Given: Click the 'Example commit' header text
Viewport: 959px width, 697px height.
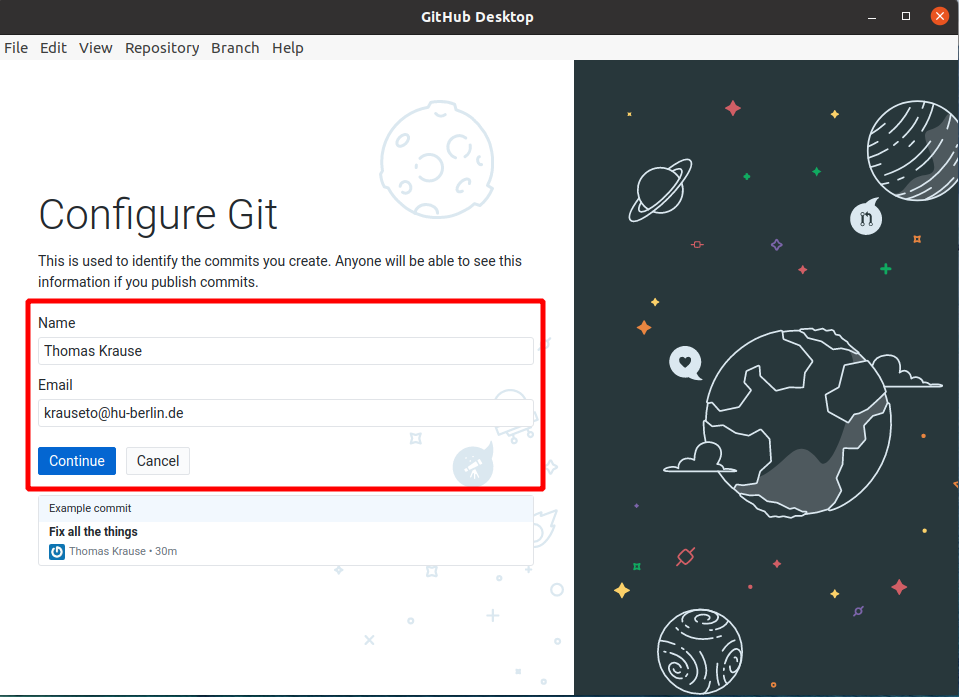Looking at the screenshot, I should 90,508.
